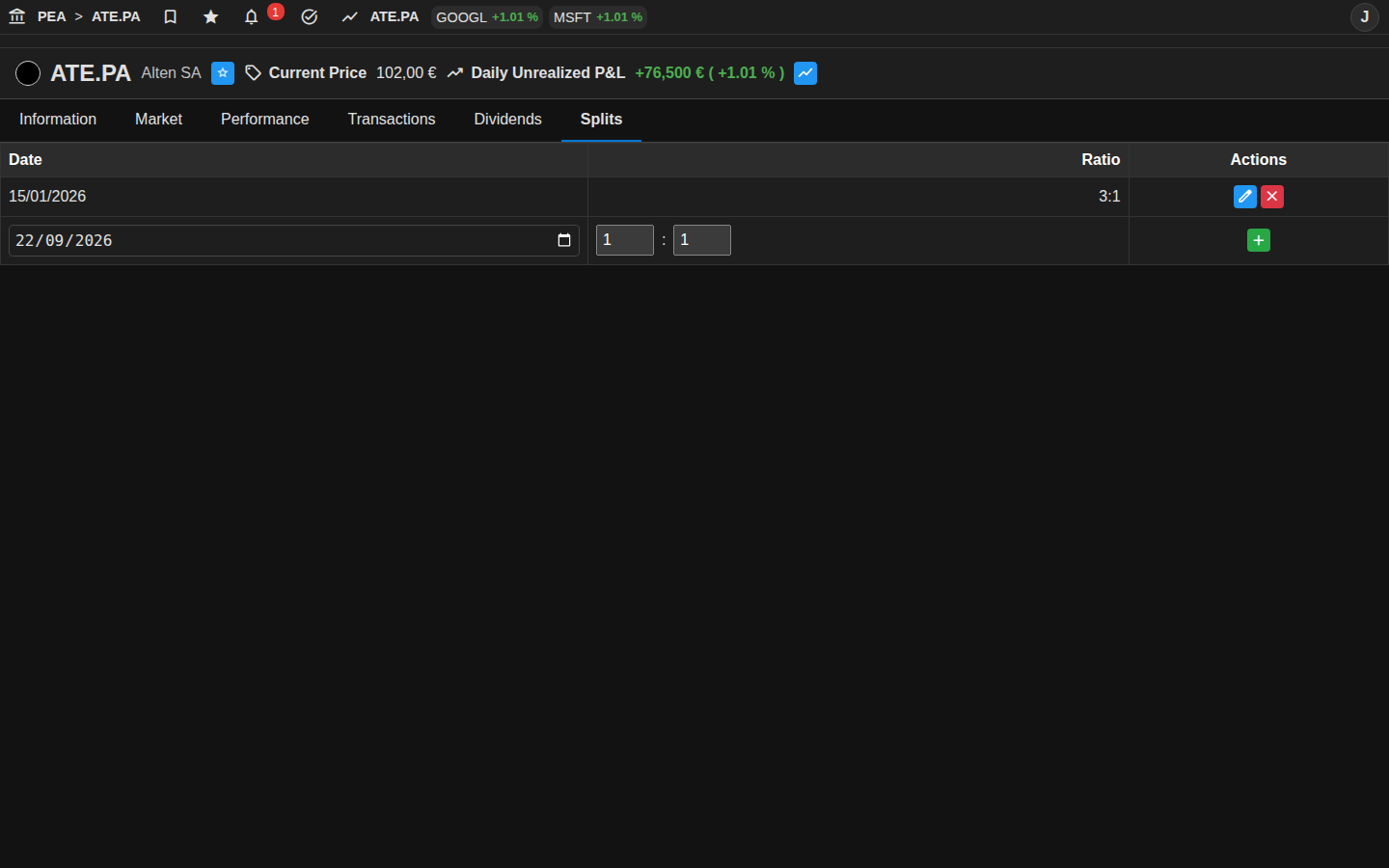Delete the 15/01/2026 split with red X

click(1272, 197)
